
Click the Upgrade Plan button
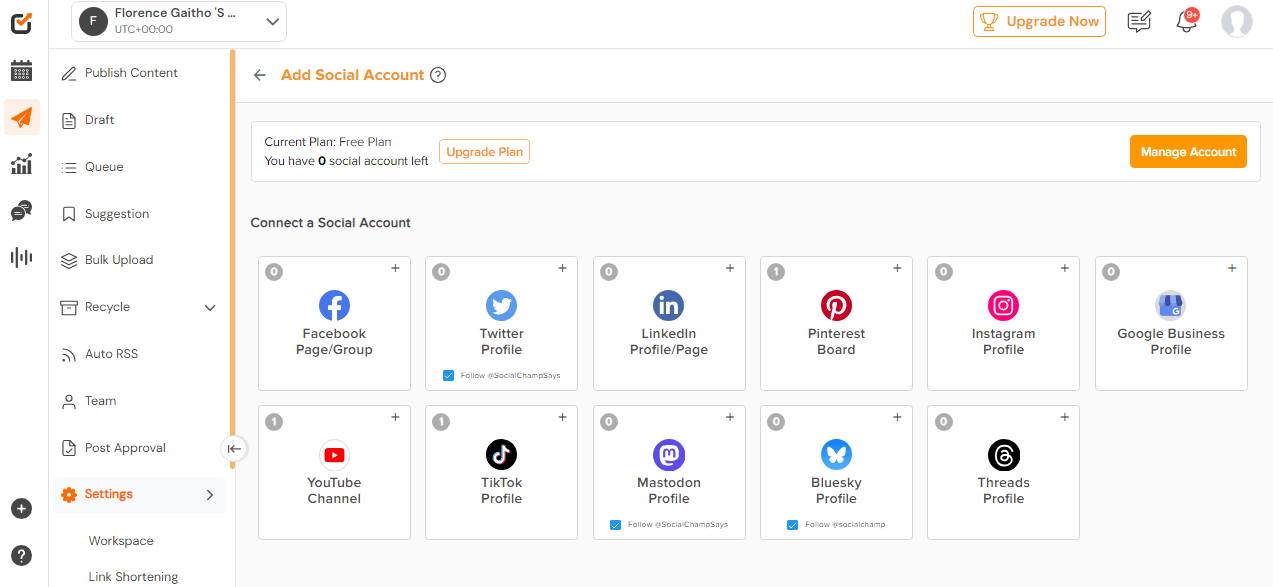(x=484, y=152)
